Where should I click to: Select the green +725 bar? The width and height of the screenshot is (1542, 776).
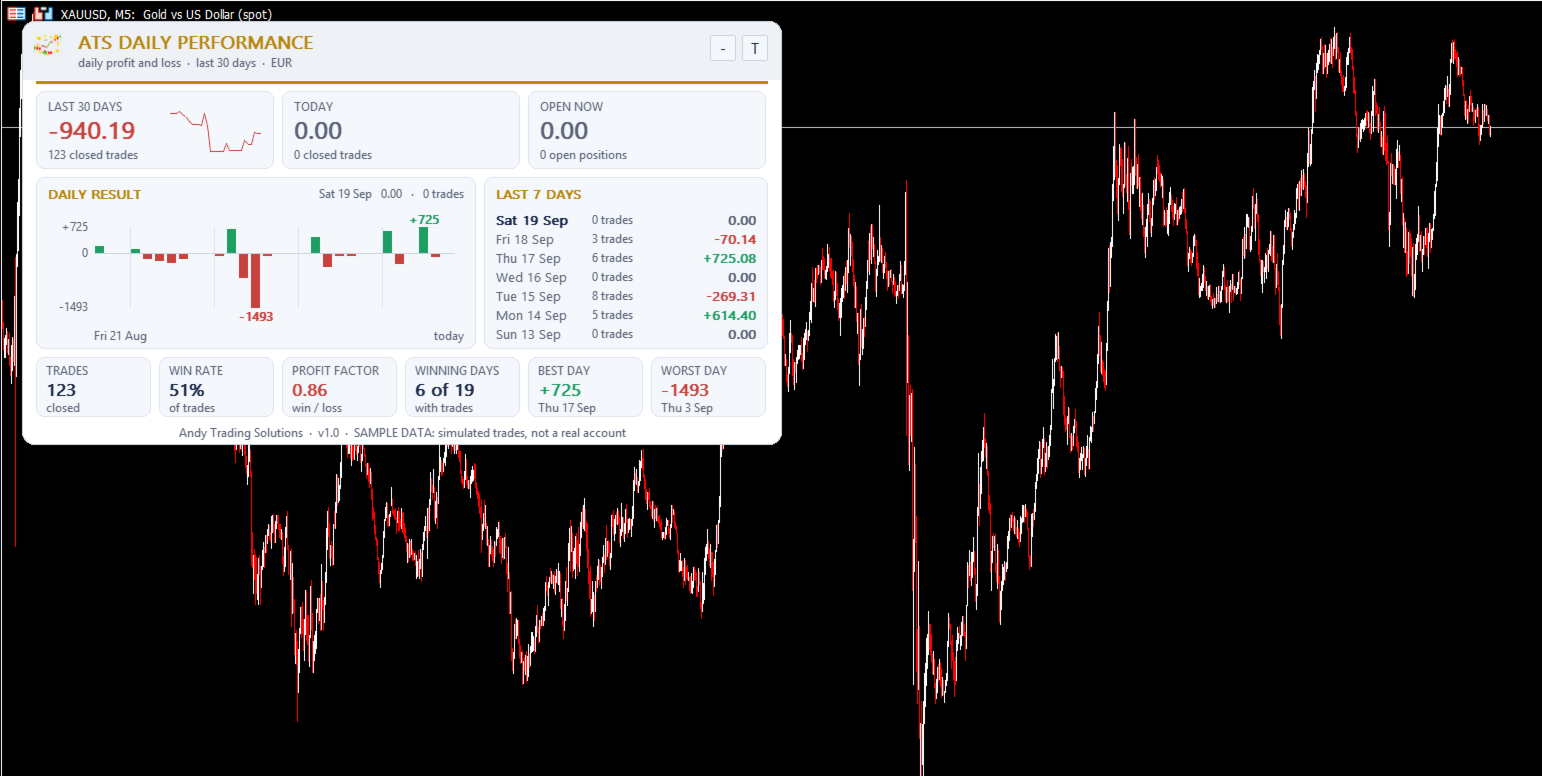423,240
